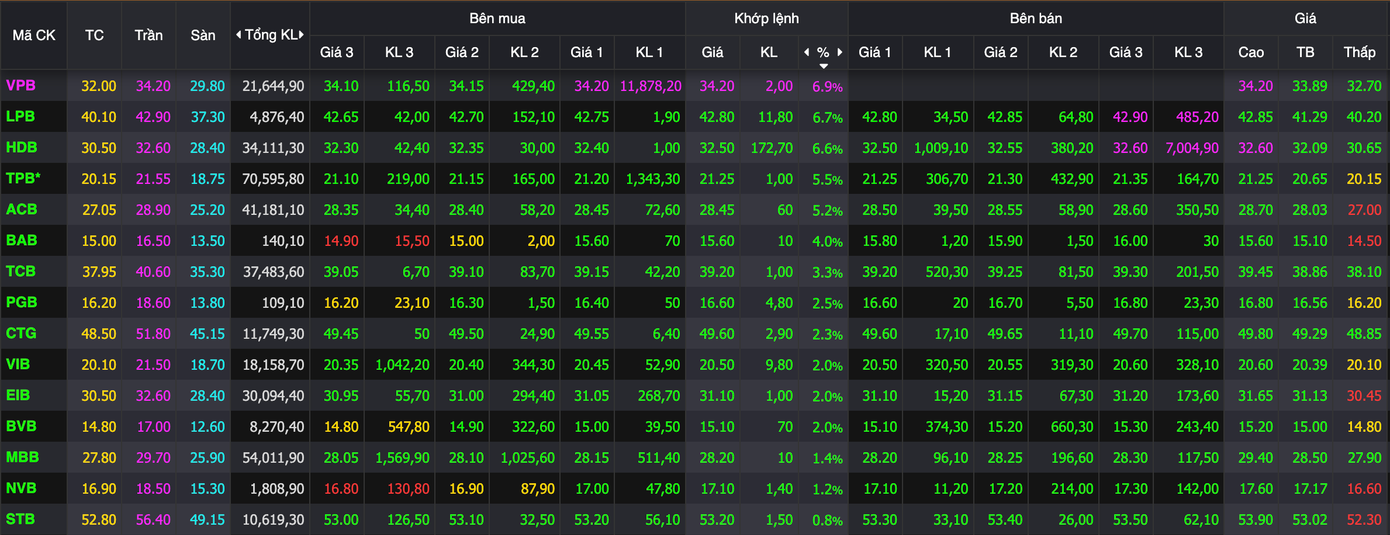Open VPB stock ticker symbol
This screenshot has width=1390, height=535.
[x=21, y=86]
